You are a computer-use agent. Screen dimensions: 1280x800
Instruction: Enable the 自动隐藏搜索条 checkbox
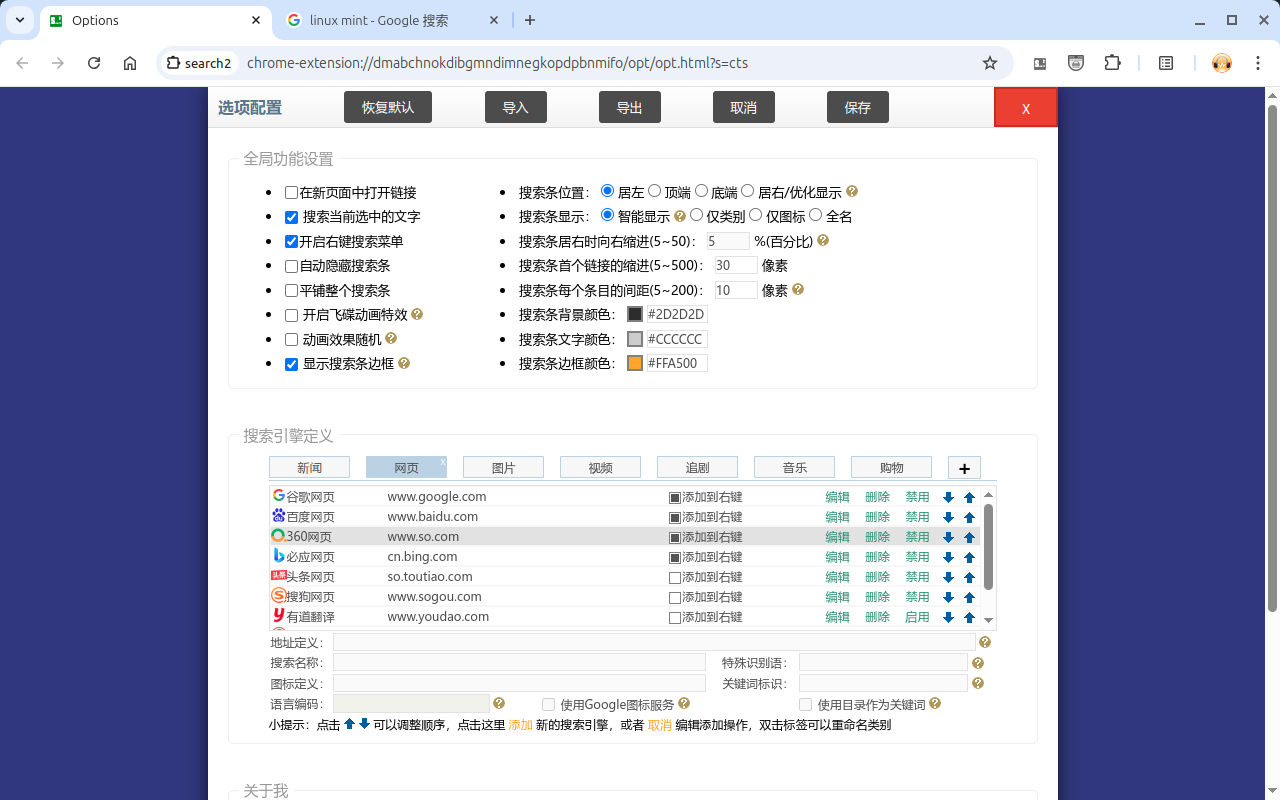point(291,265)
